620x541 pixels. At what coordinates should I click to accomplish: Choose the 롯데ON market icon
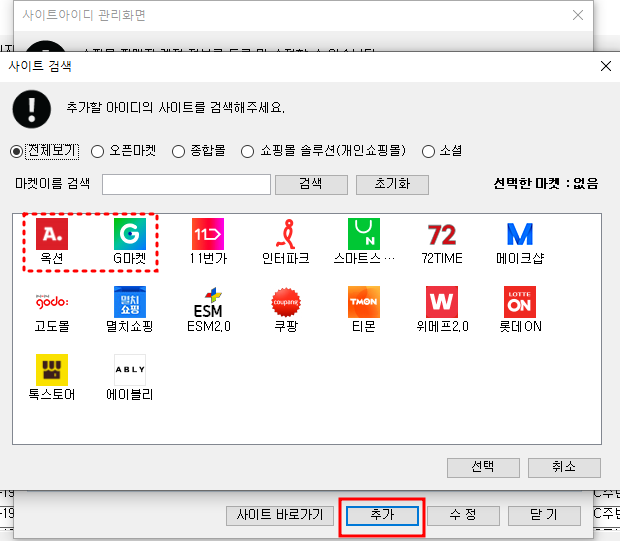520,302
